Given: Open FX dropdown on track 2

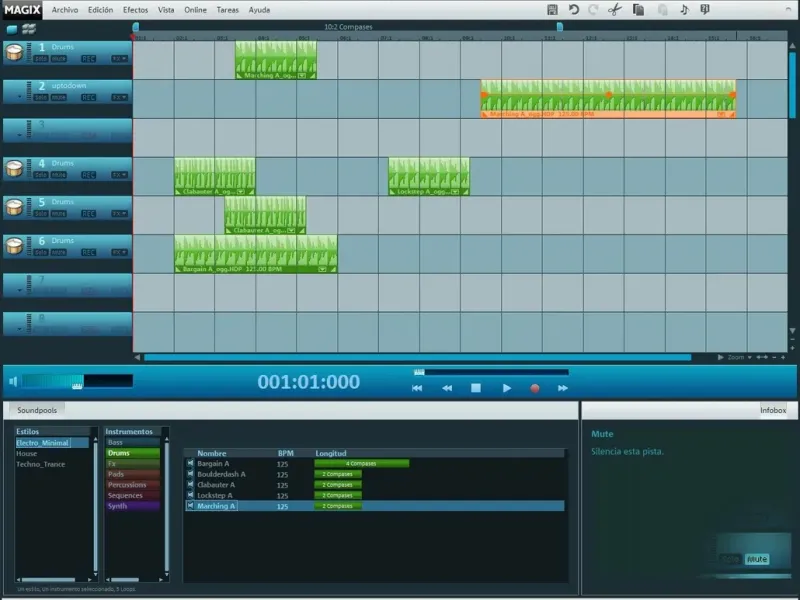Looking at the screenshot, I should 119,98.
